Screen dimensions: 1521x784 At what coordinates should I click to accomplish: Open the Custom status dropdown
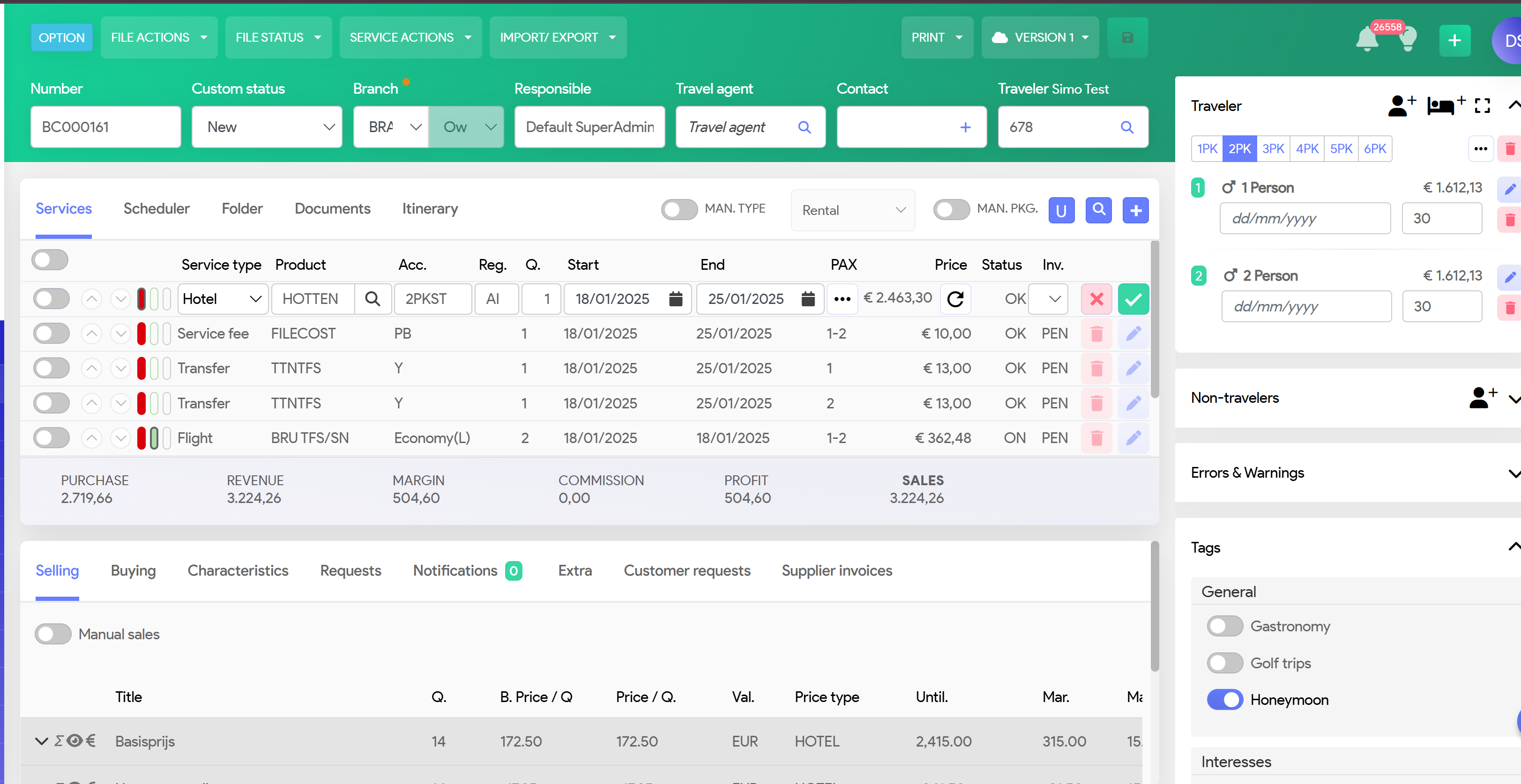(267, 127)
